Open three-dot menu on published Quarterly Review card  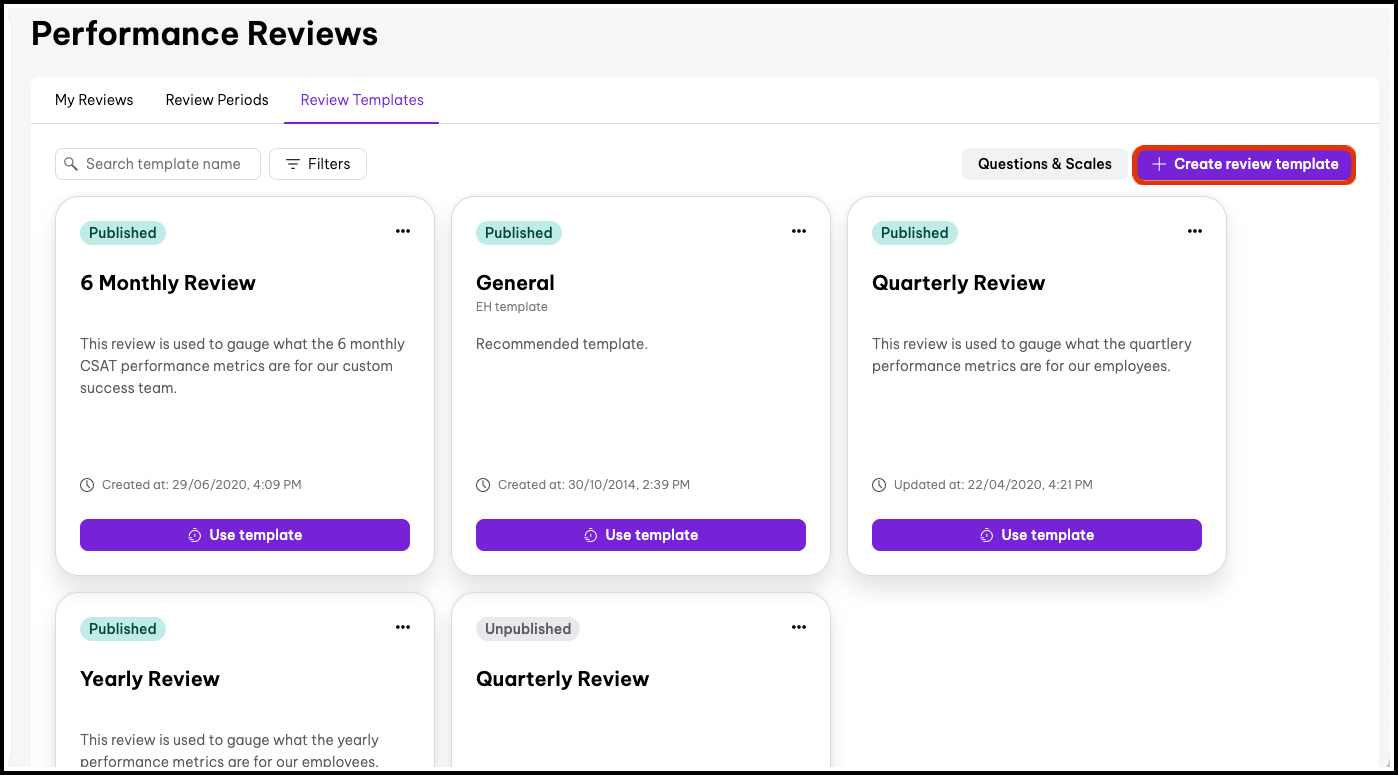point(1194,231)
